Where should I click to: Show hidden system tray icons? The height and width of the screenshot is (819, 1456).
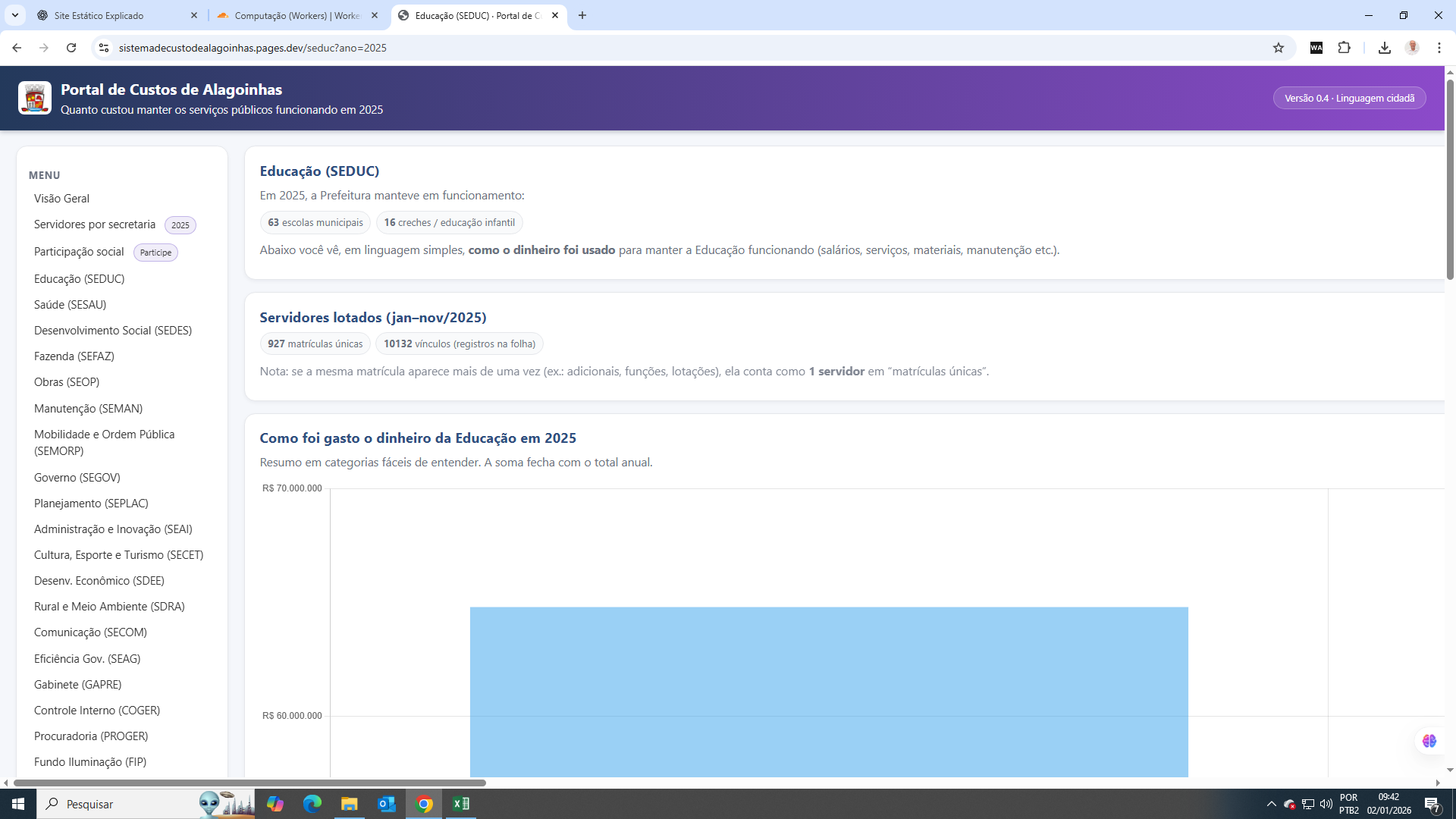tap(1271, 804)
